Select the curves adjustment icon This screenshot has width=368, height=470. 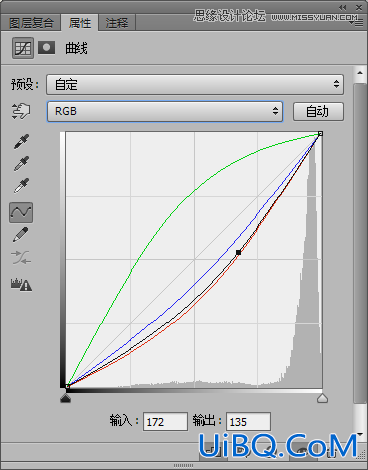[23, 48]
